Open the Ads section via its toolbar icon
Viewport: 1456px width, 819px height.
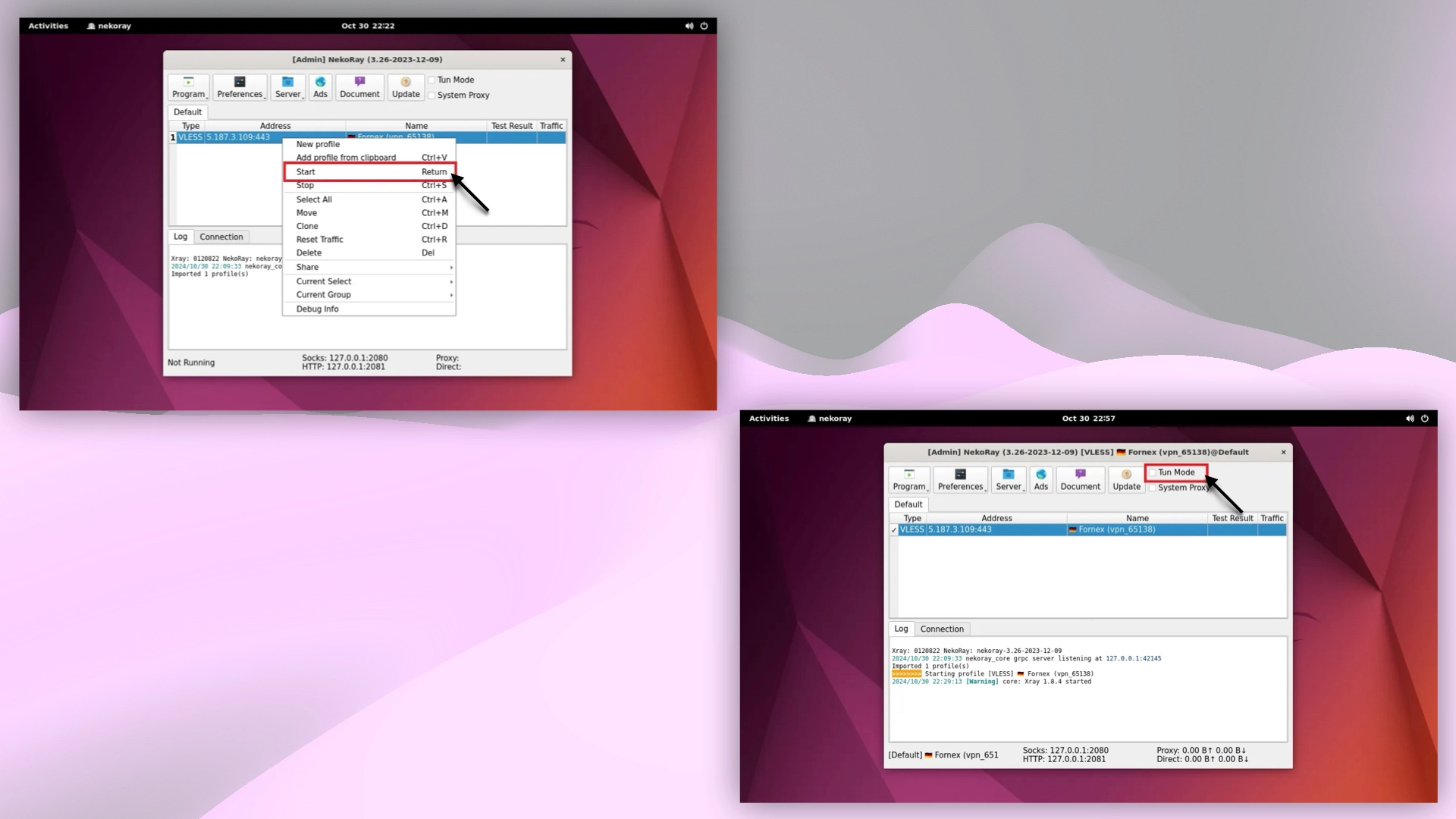(320, 86)
